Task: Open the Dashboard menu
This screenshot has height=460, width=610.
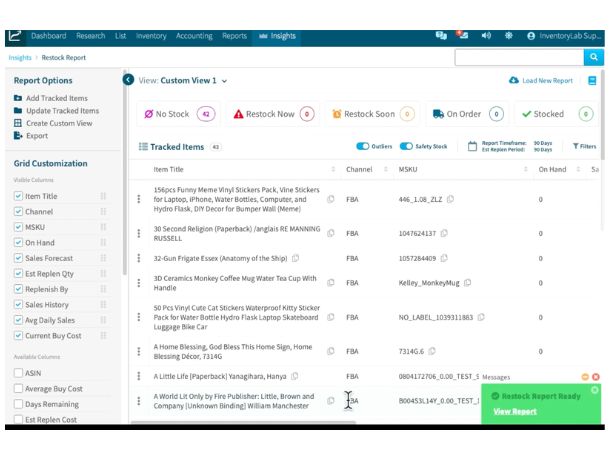Action: 49,36
